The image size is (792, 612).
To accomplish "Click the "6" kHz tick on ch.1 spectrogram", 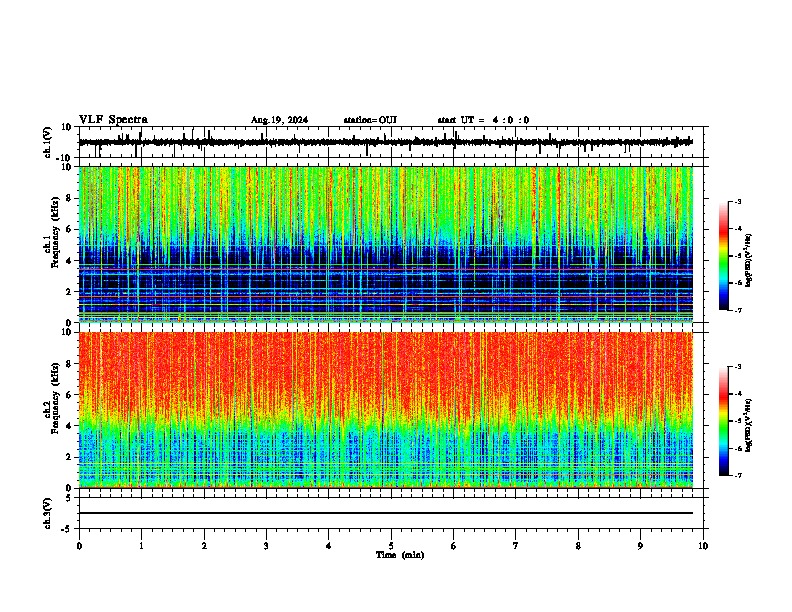I will (x=70, y=230).
